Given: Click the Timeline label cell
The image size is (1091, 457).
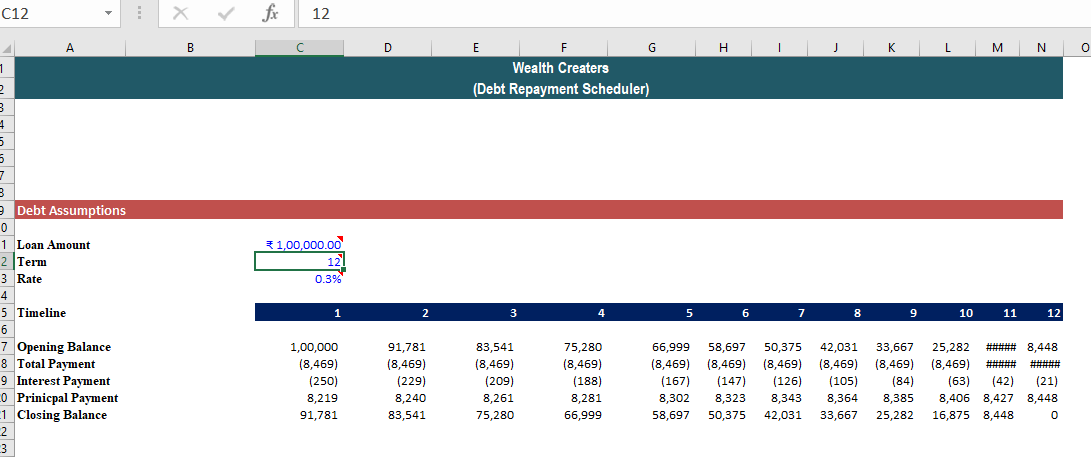Looking at the screenshot, I should (x=41, y=313).
